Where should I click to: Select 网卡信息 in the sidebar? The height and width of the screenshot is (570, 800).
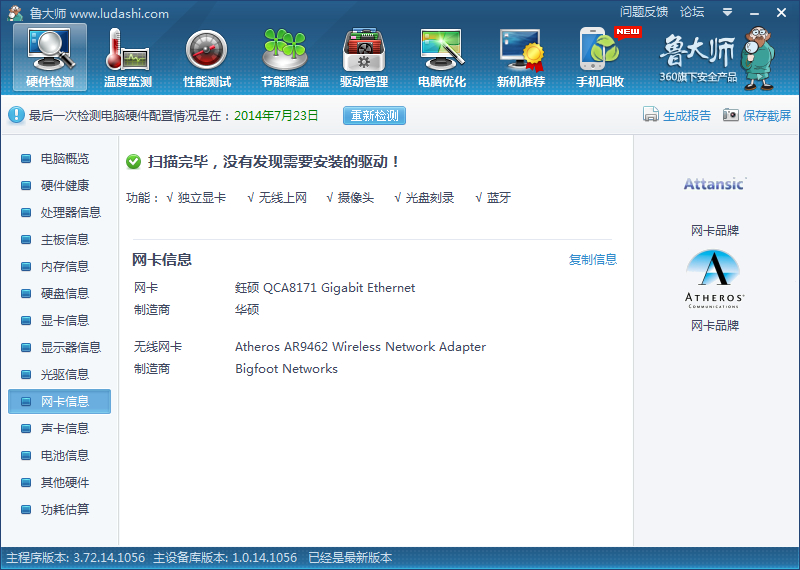tap(59, 402)
